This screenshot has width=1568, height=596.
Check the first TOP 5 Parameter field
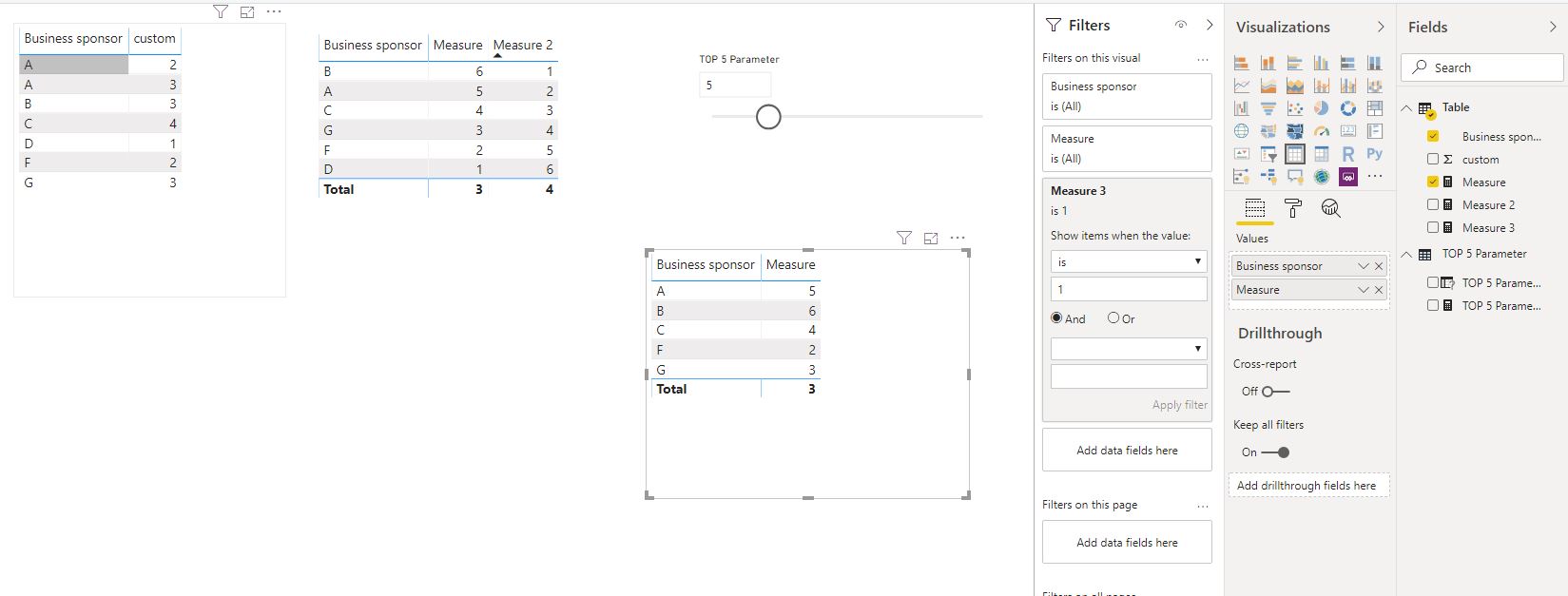click(x=1433, y=282)
